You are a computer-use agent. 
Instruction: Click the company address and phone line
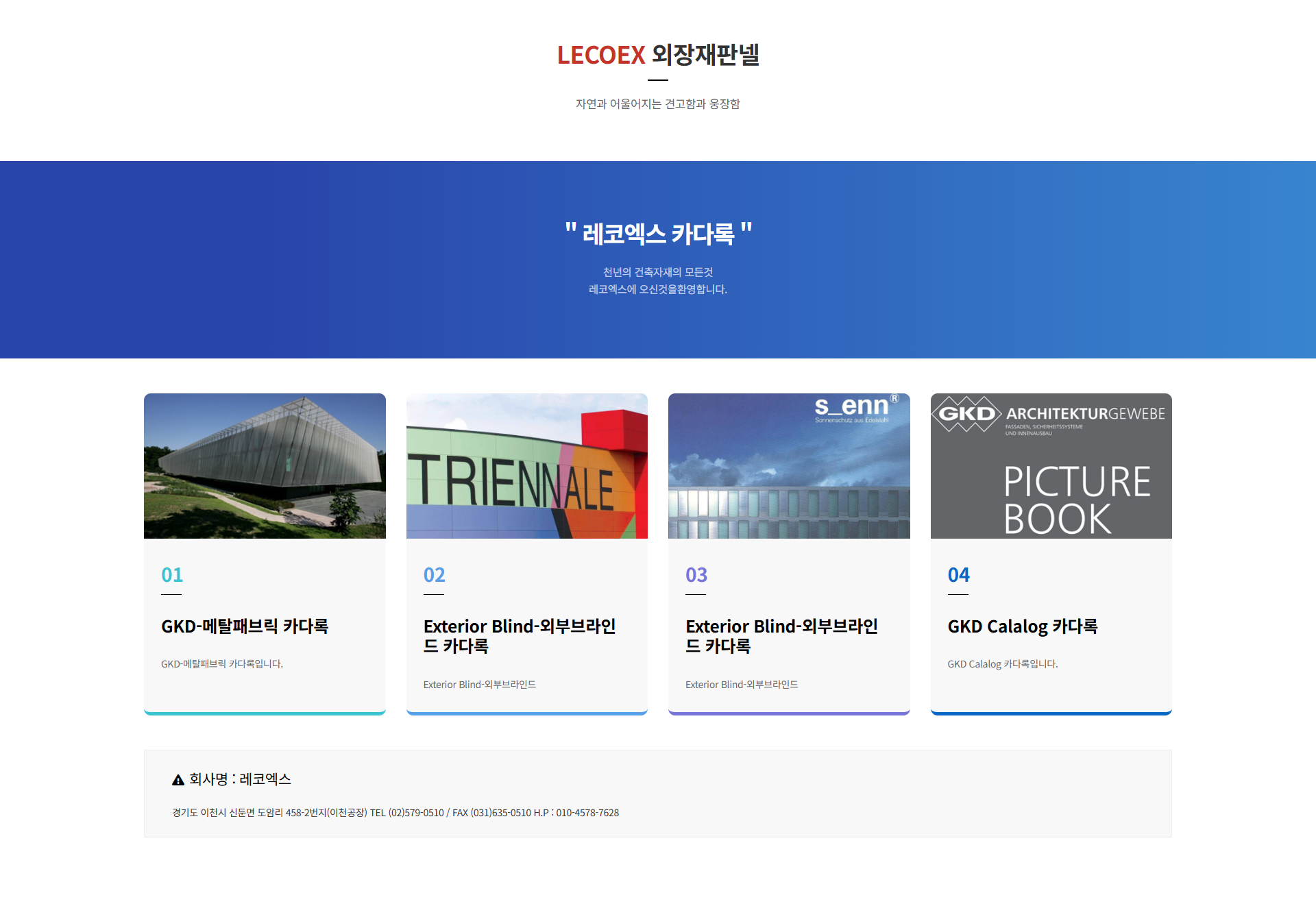tap(395, 812)
